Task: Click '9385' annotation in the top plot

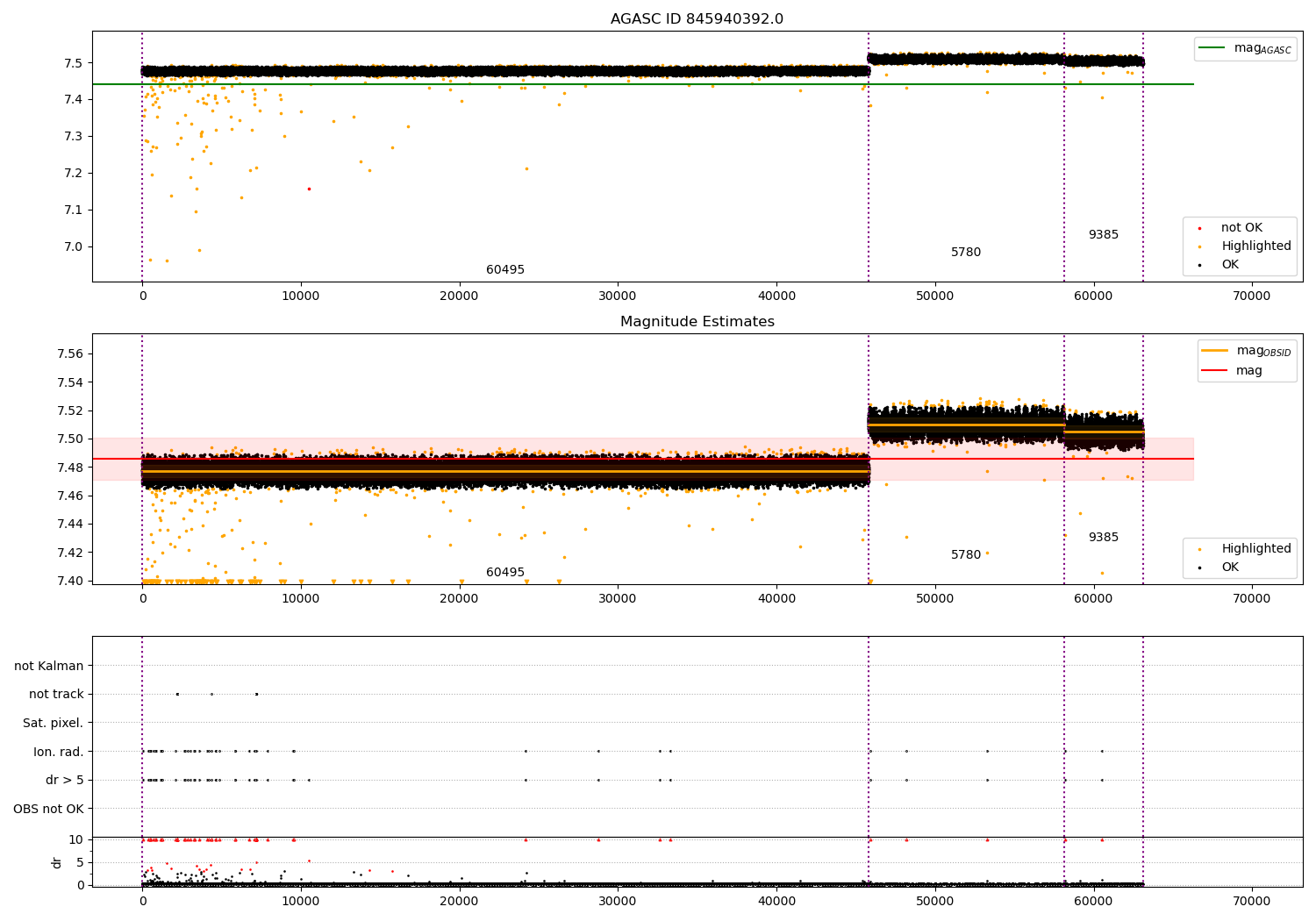Action: (1104, 235)
